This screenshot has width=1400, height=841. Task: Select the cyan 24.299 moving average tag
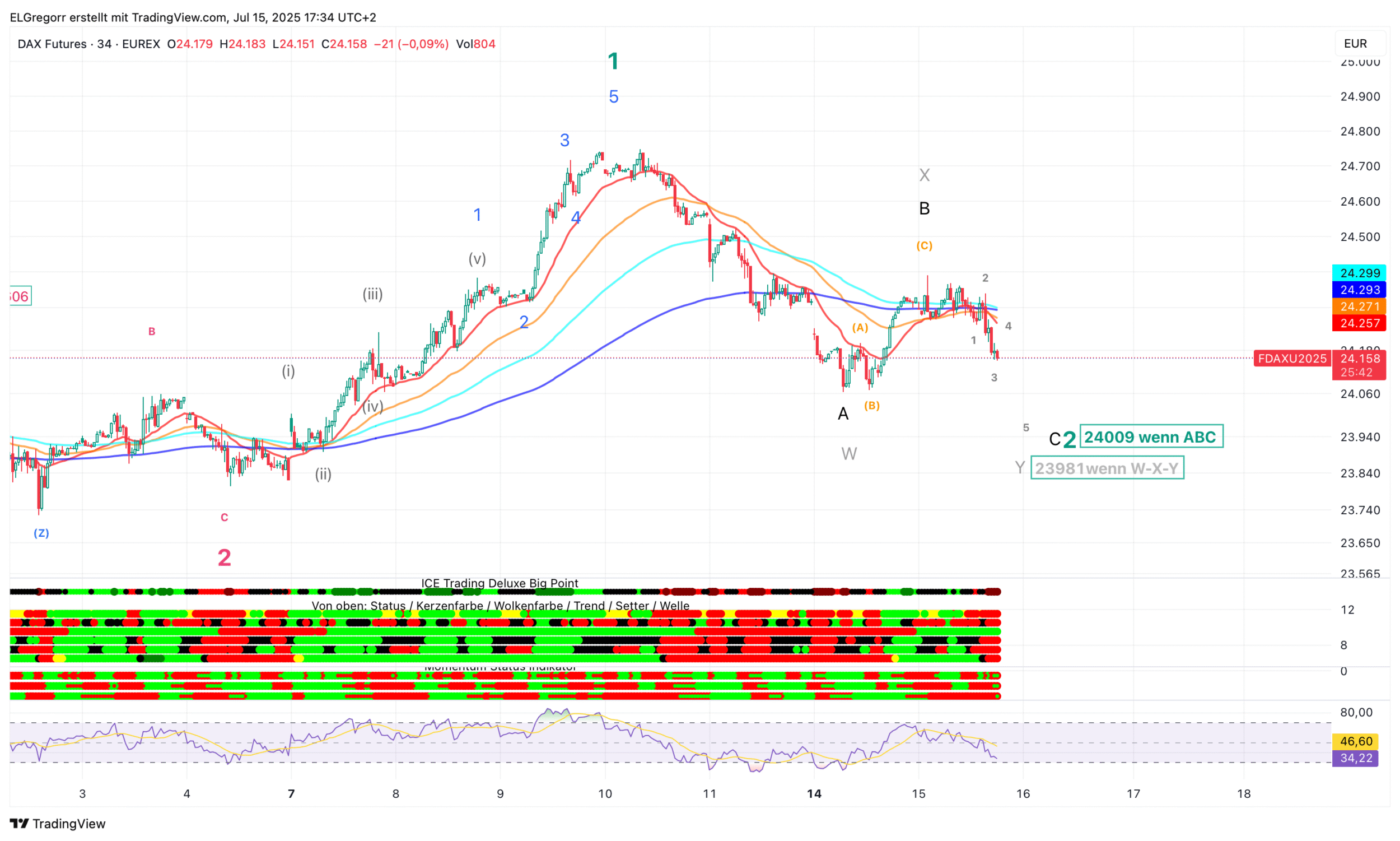pyautogui.click(x=1359, y=273)
